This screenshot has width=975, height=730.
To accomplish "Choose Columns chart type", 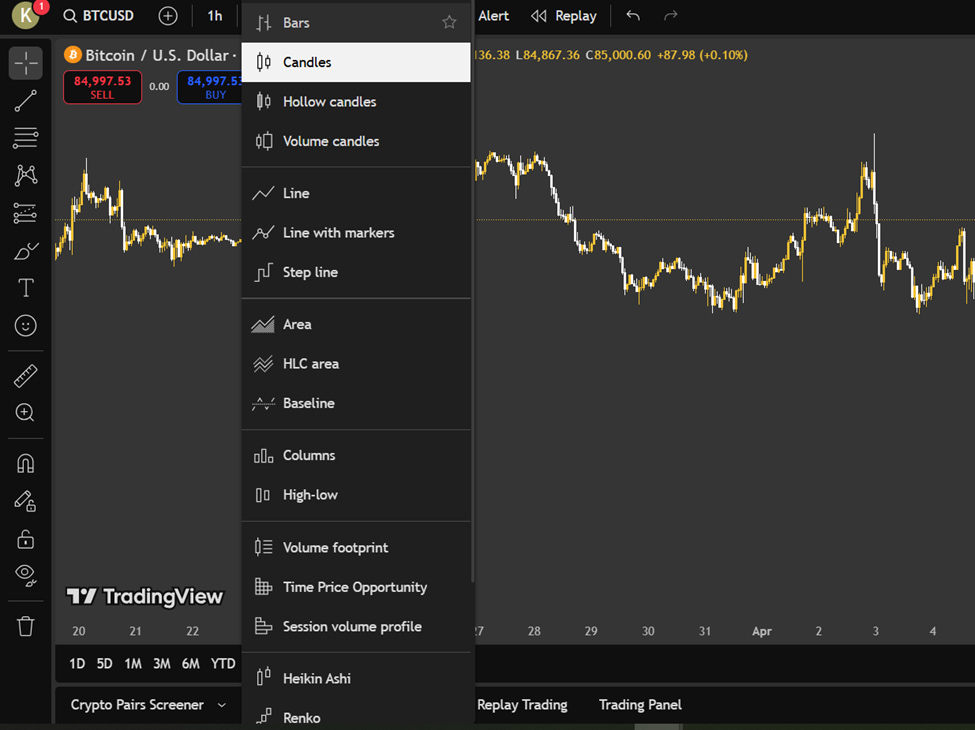I will [356, 455].
